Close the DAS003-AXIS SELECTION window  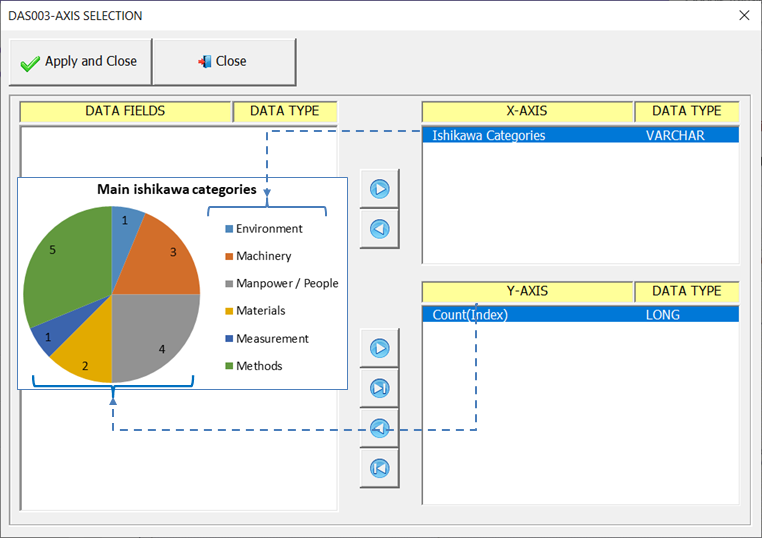point(744,15)
